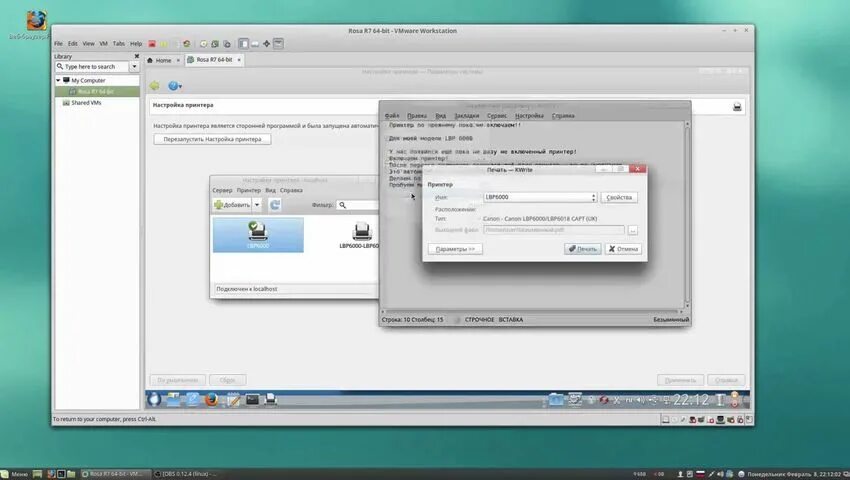Select Shared VMs in the library tree
Screen dimensions: 850x480
click(86, 103)
